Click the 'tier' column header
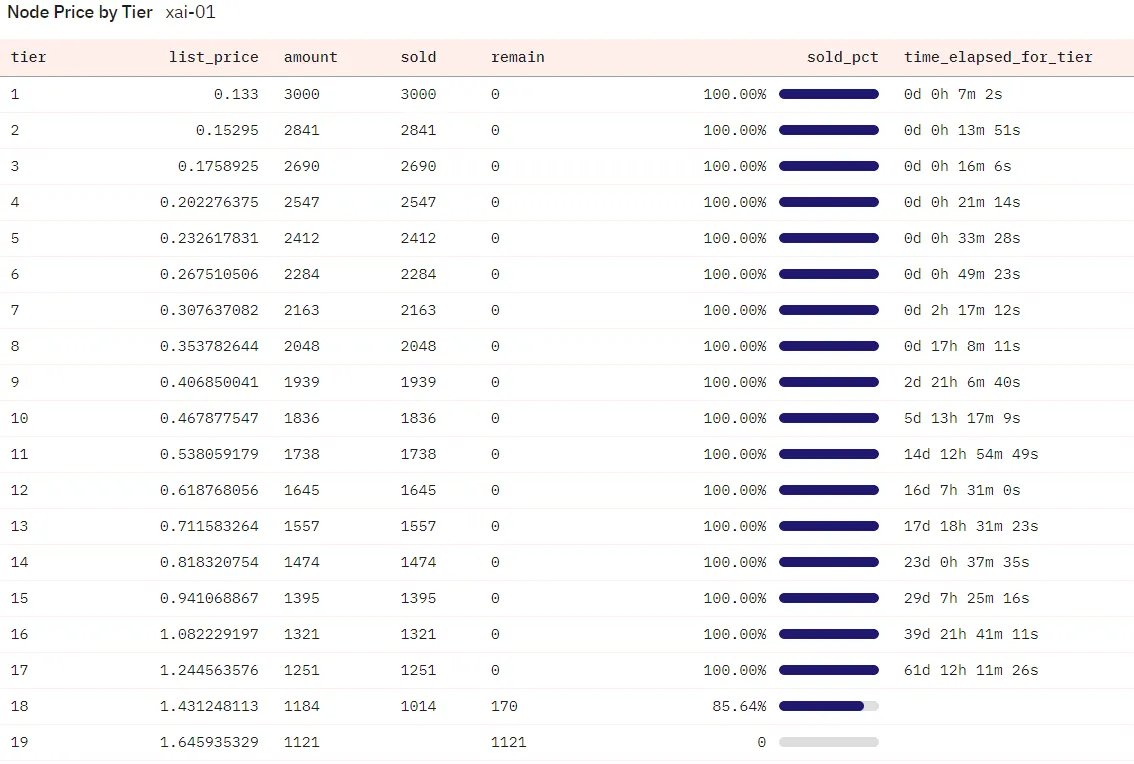This screenshot has width=1134, height=764. (28, 57)
